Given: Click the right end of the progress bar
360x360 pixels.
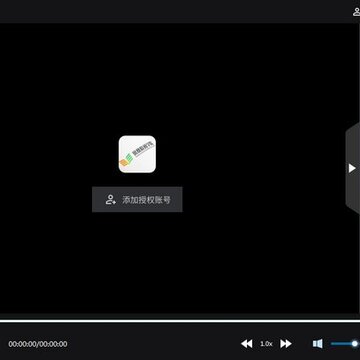Looking at the screenshot, I should [x=358, y=321].
